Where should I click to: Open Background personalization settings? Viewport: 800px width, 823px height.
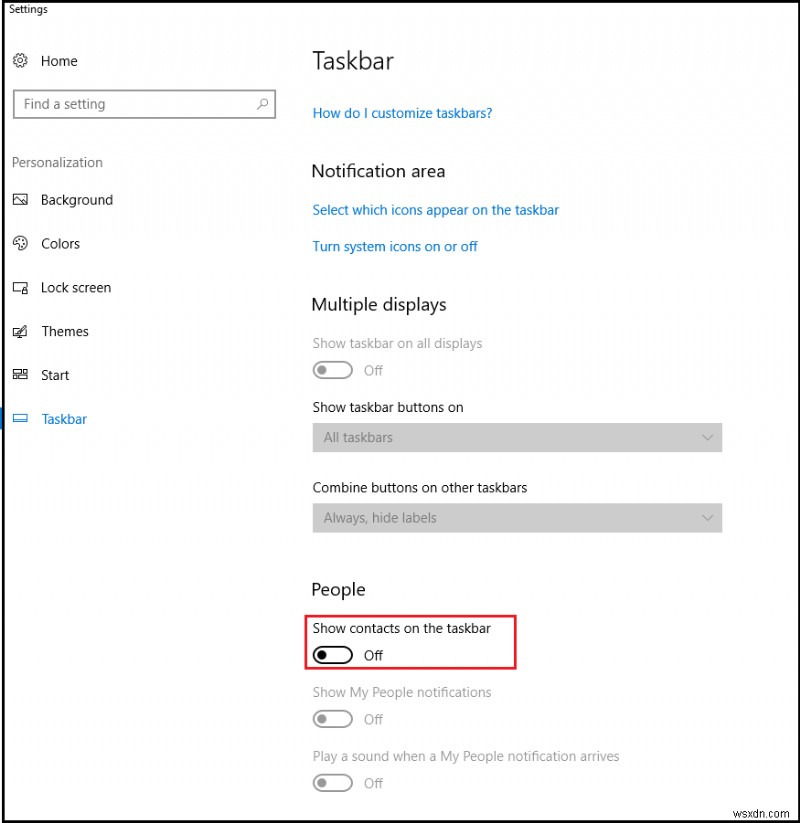click(77, 200)
